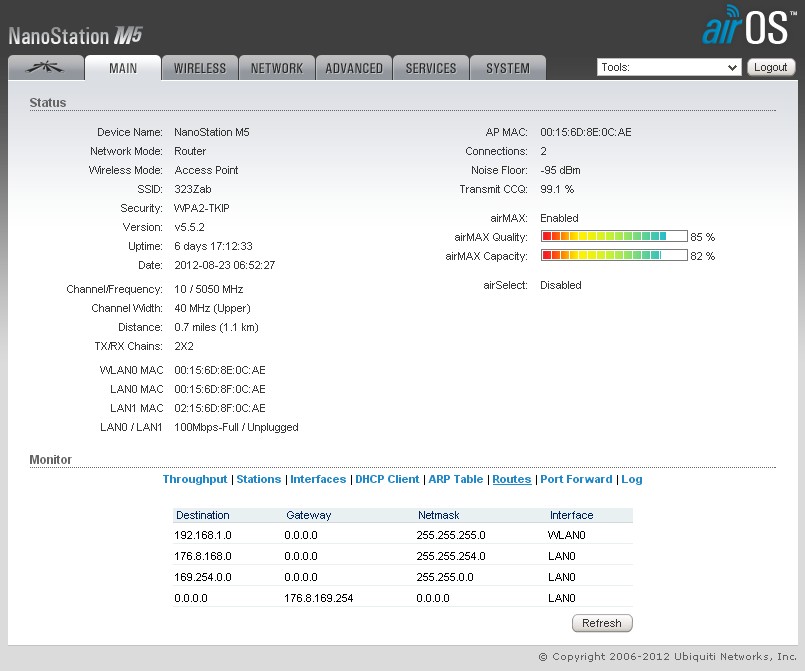The width and height of the screenshot is (805, 671).
Task: Open the Log link
Action: 631,479
